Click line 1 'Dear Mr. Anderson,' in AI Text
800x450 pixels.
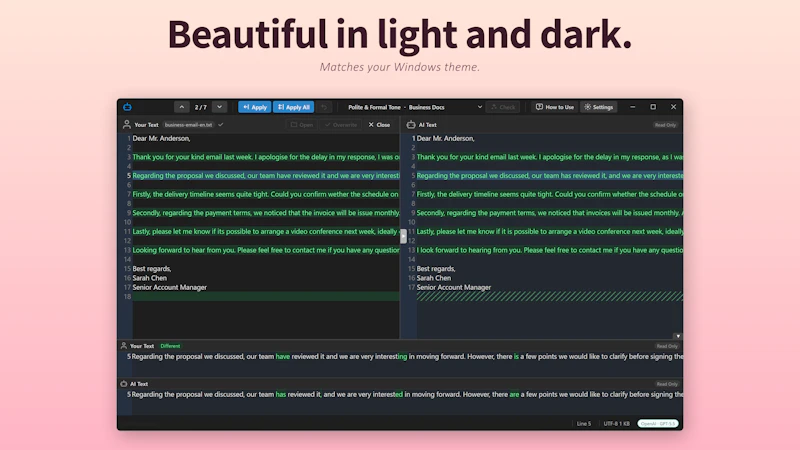tap(445, 138)
